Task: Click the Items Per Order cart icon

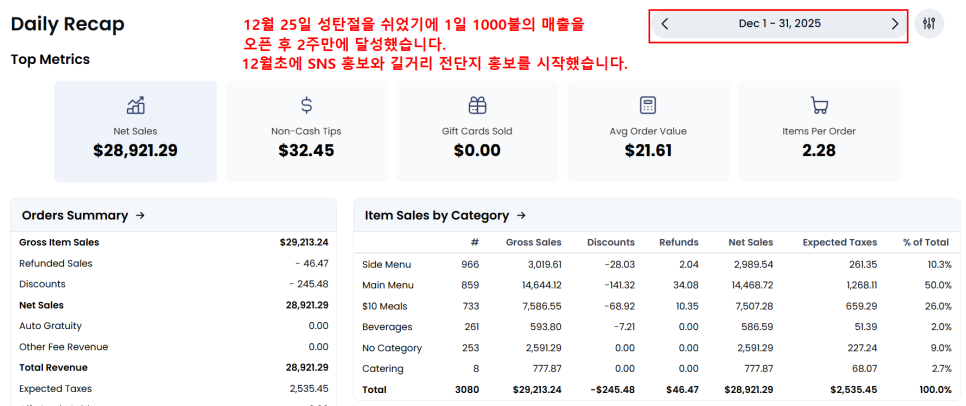Action: pos(819,105)
